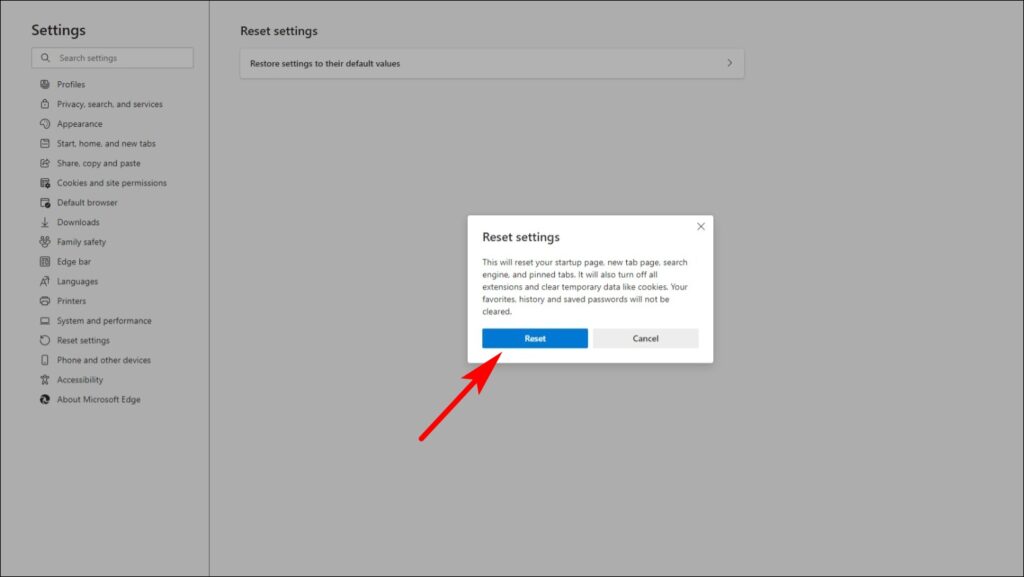Viewport: 1024px width, 577px height.
Task: Click the Profiles icon in sidebar
Action: click(44, 84)
